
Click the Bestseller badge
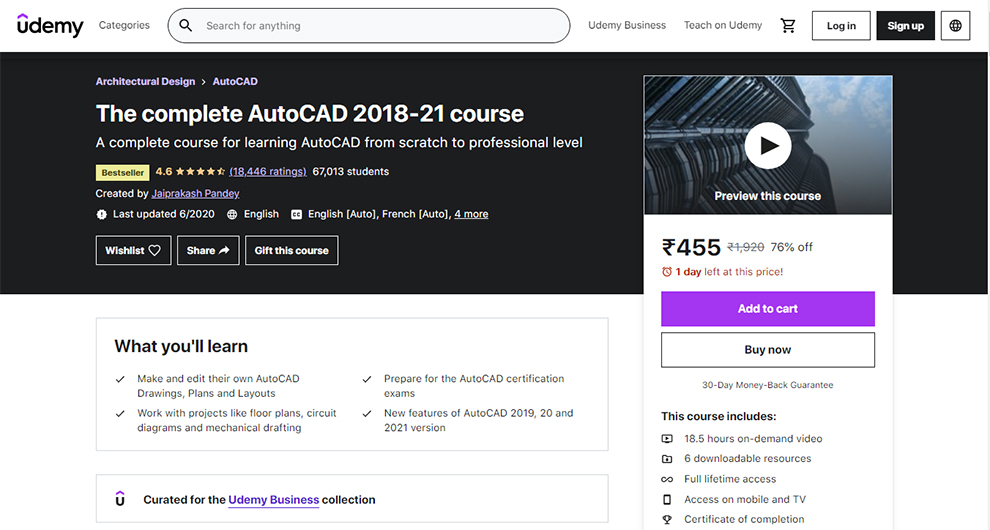click(x=122, y=172)
